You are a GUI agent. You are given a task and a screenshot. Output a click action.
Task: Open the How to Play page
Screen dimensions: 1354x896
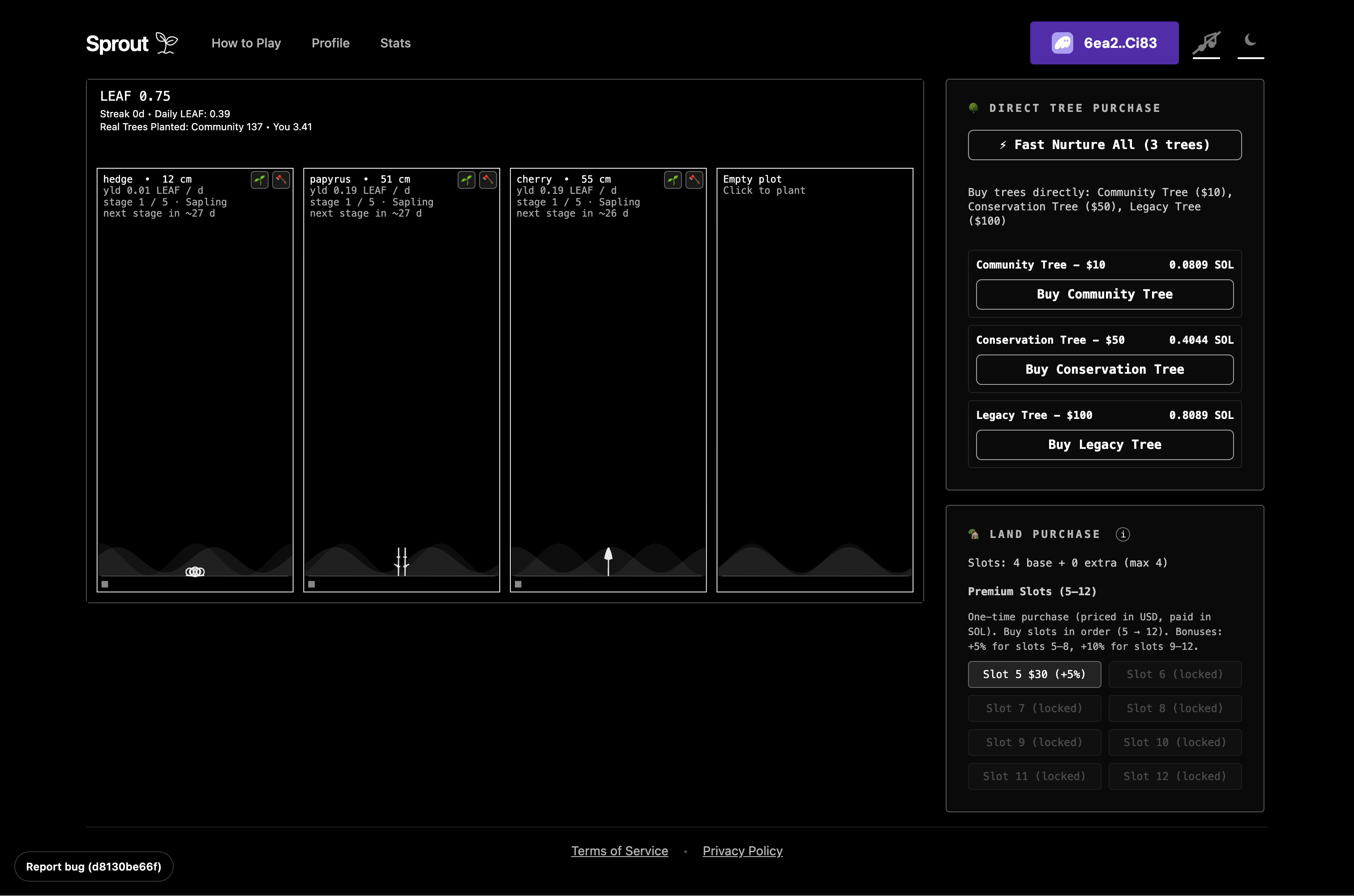[246, 43]
